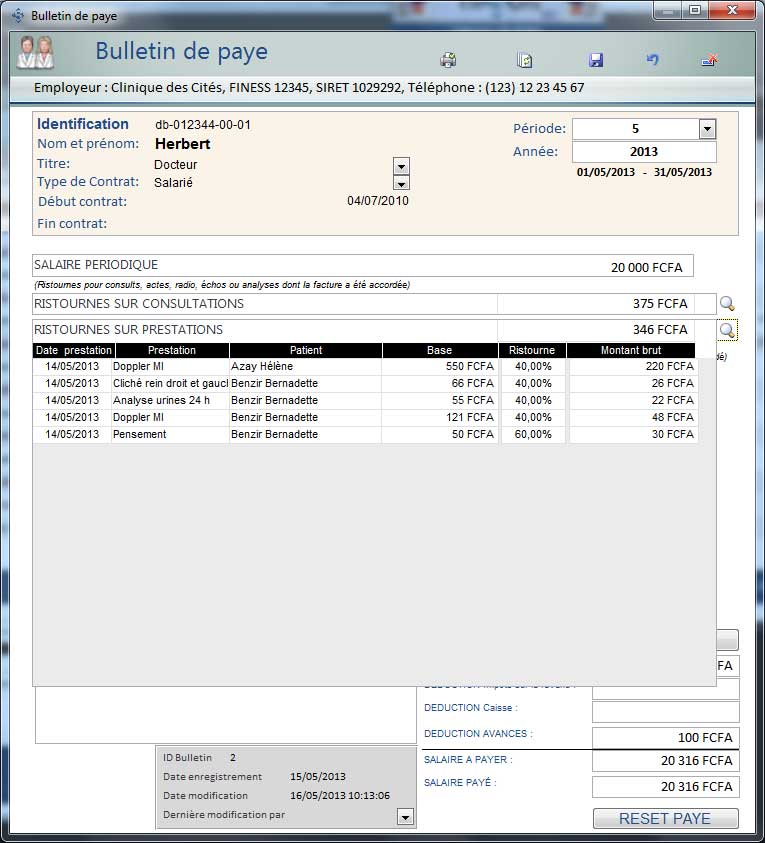Click the SALAIRE PAYÉ value field
The image size is (765, 843).
[666, 787]
